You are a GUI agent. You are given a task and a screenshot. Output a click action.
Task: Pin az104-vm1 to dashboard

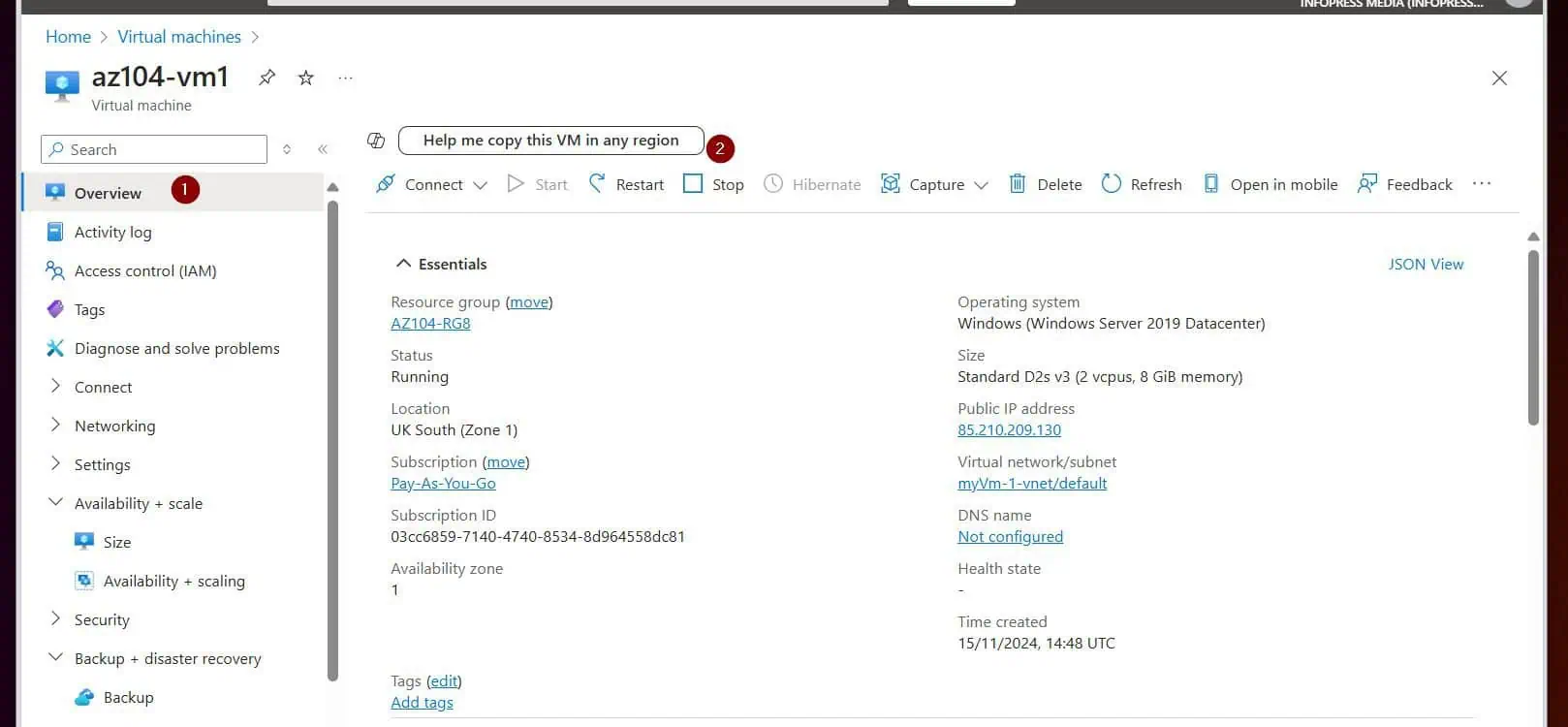[x=267, y=78]
